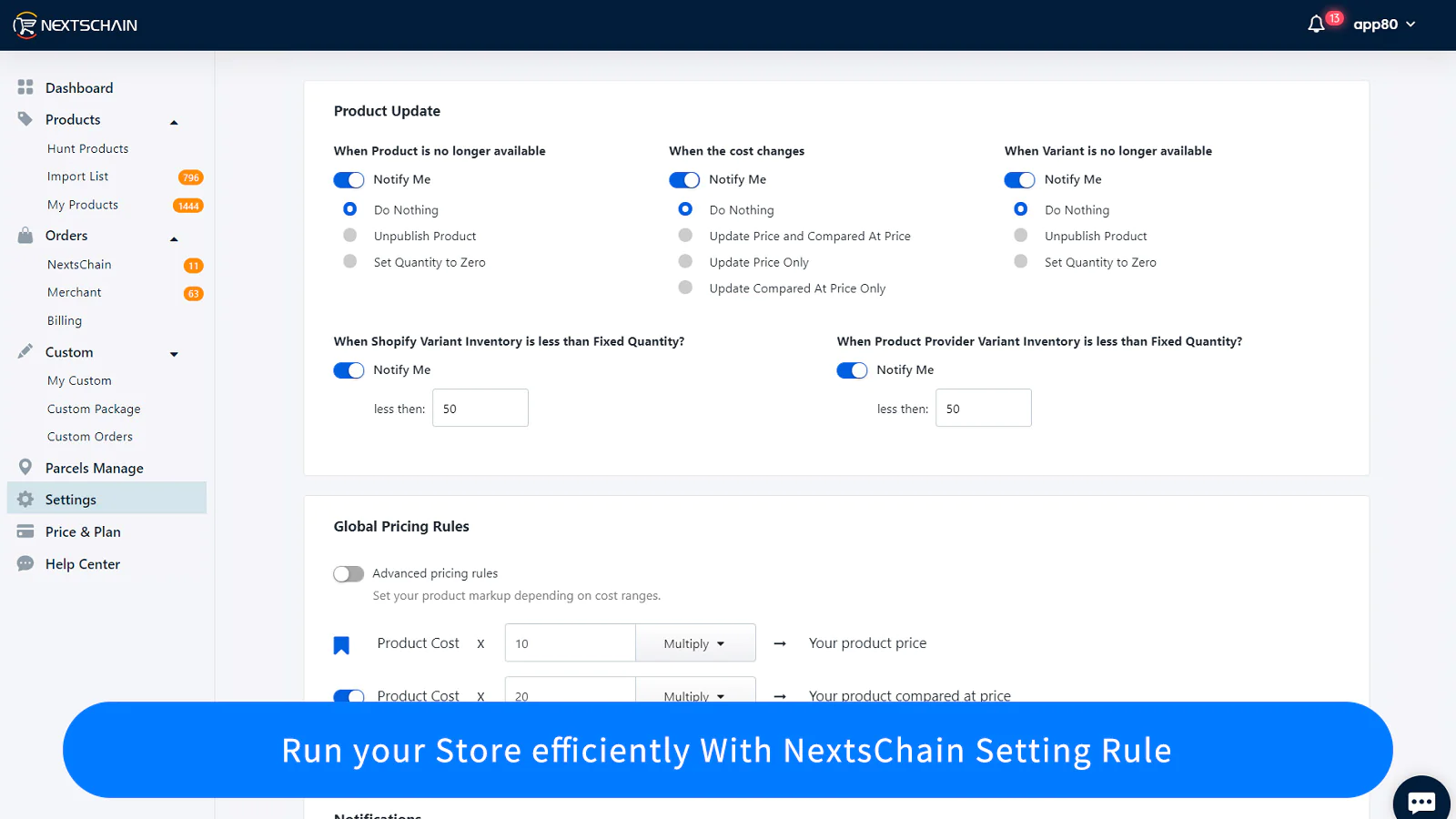Select Update Price Only option

click(x=685, y=261)
